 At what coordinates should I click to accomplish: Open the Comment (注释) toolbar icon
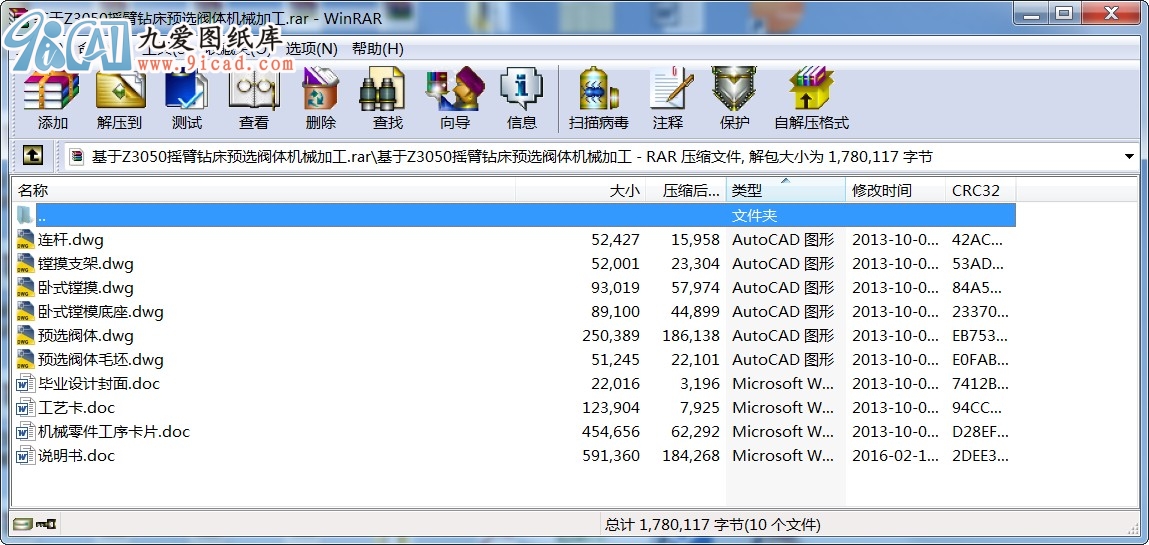[668, 98]
